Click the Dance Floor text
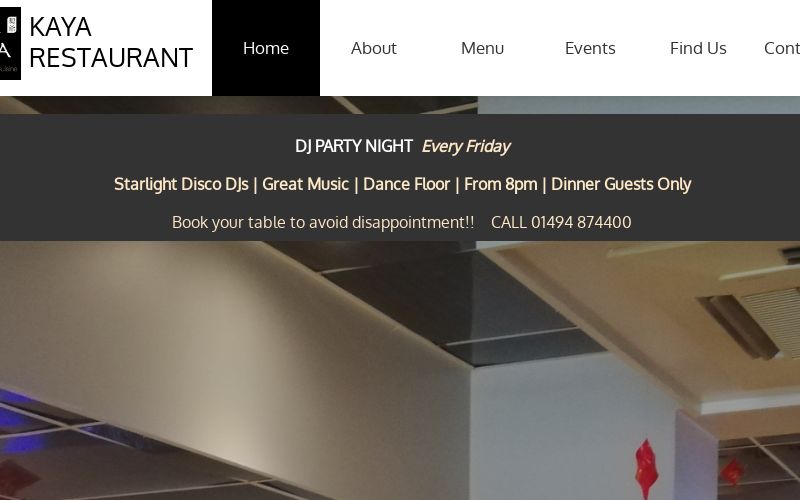 [x=406, y=184]
